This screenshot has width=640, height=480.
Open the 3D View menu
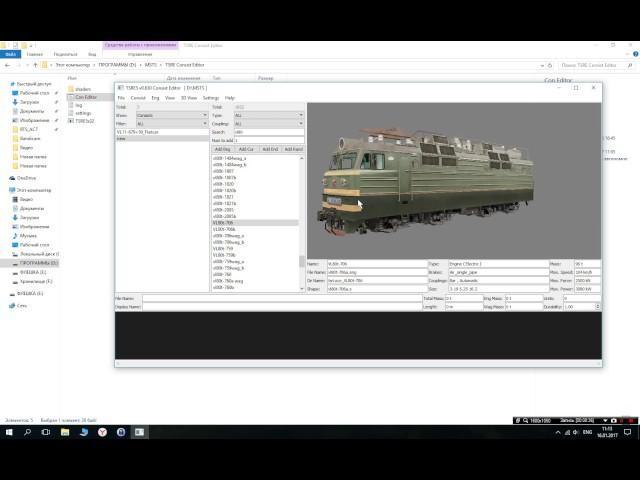coord(188,98)
